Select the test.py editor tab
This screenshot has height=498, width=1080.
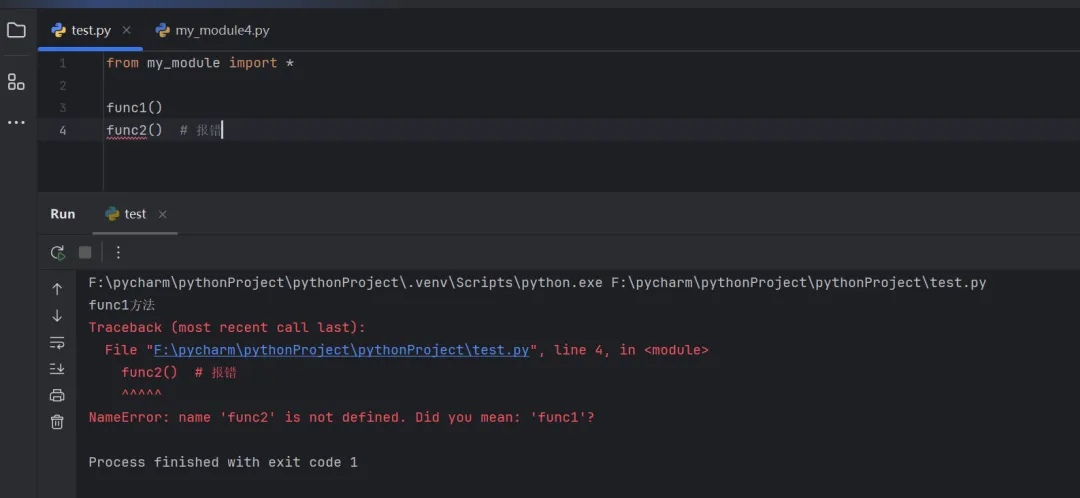click(90, 30)
